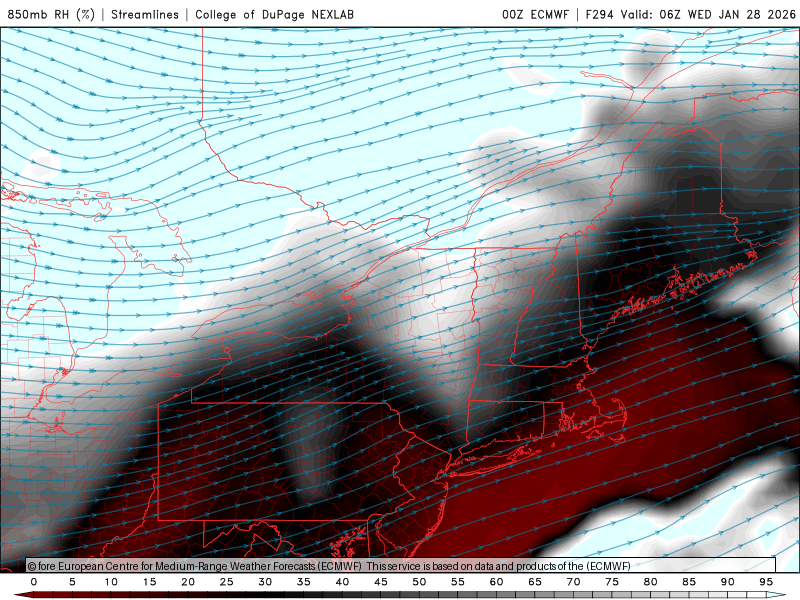Click the '65' label on the color scale

pyautogui.click(x=535, y=582)
